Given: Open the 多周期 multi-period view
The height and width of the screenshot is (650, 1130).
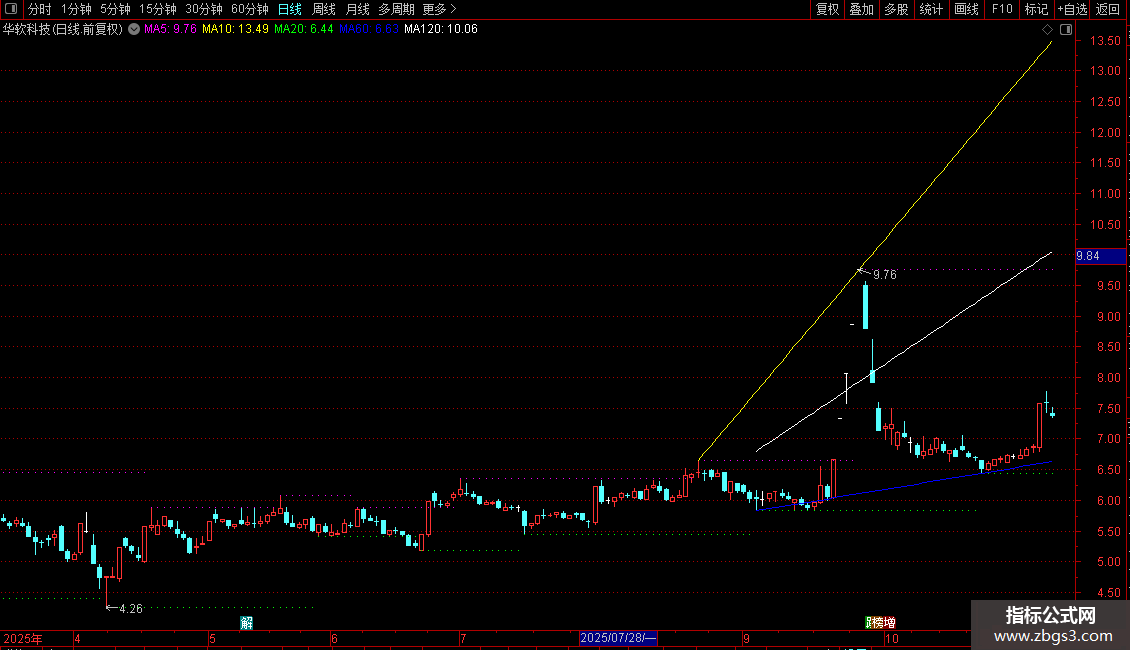Looking at the screenshot, I should pos(396,9).
